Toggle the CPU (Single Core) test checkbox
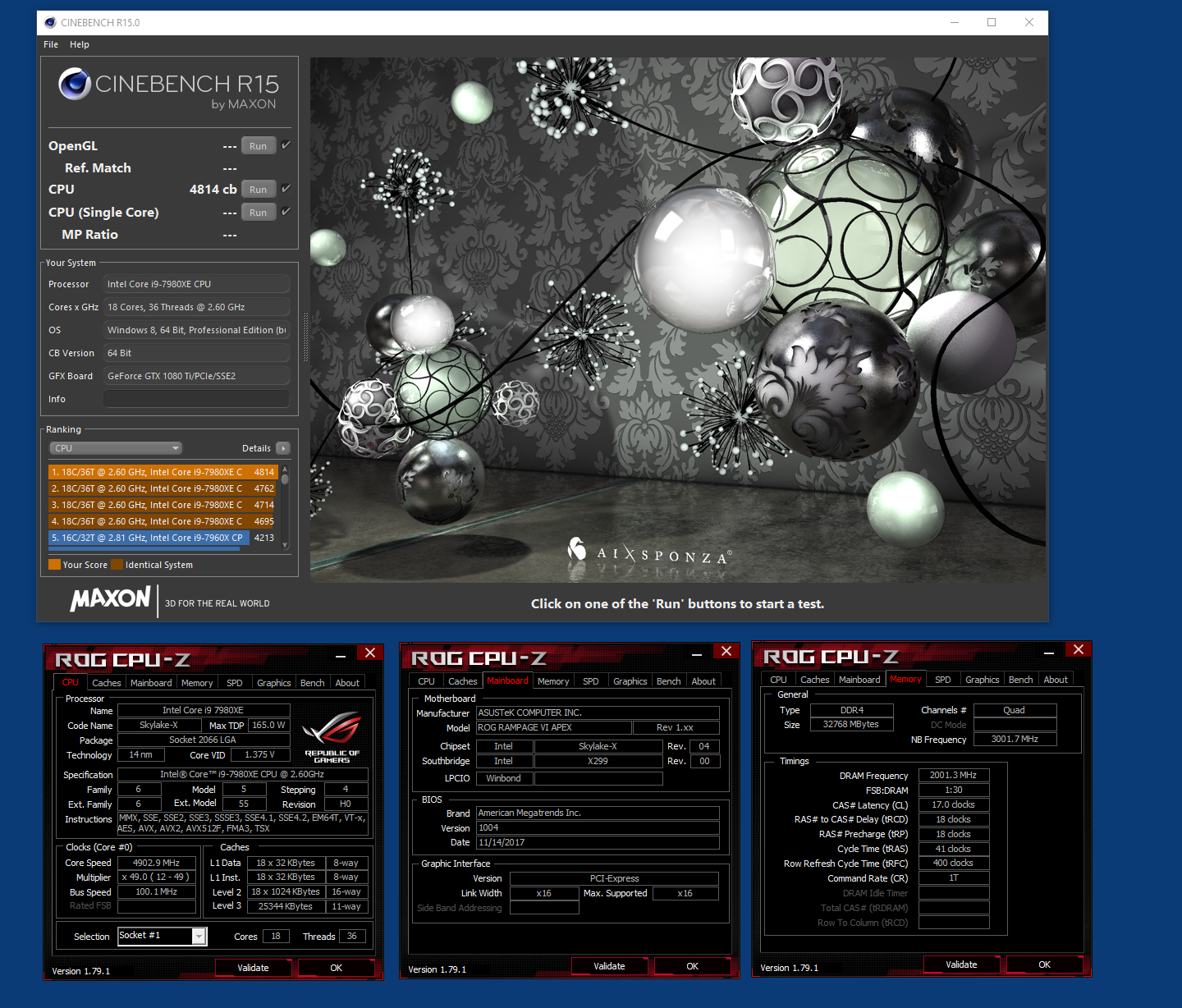The width and height of the screenshot is (1182, 1008). point(286,212)
